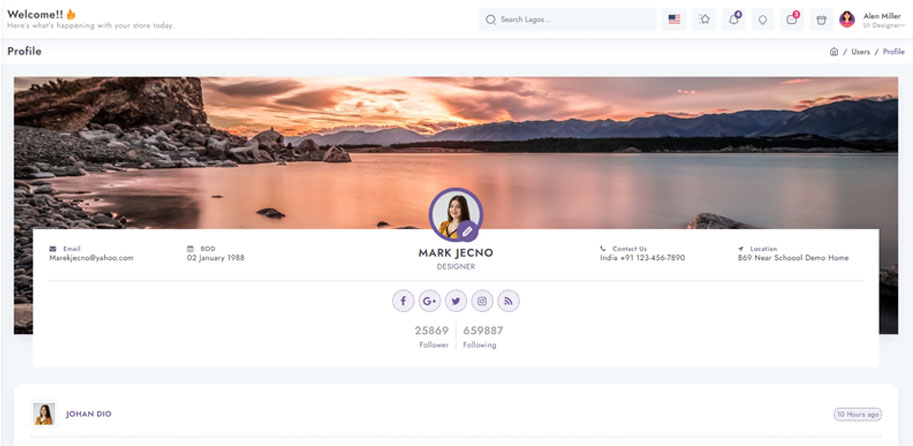Open the Google Plus social icon

tap(430, 301)
